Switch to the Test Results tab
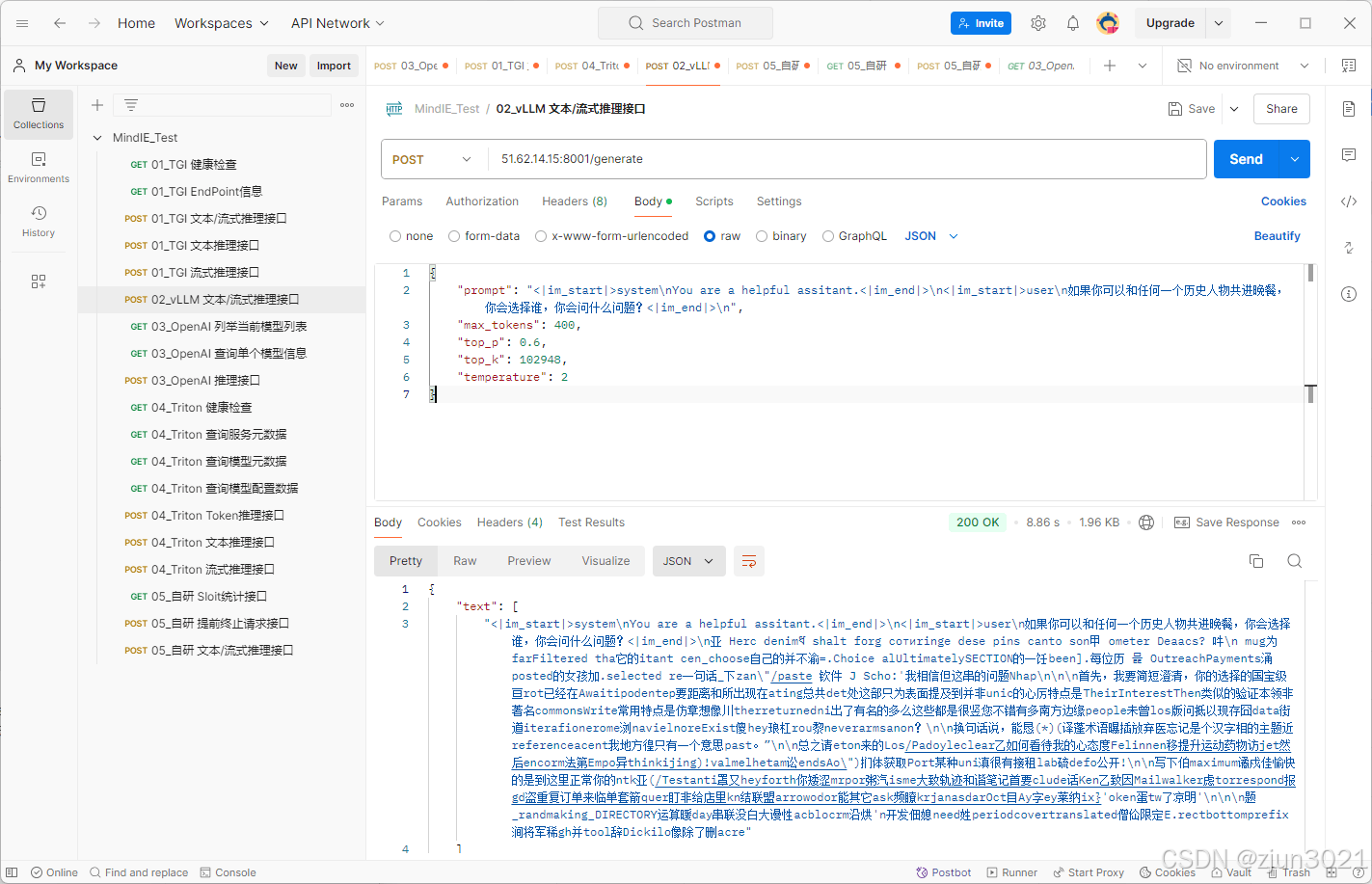The width and height of the screenshot is (1372, 884). 591,522
